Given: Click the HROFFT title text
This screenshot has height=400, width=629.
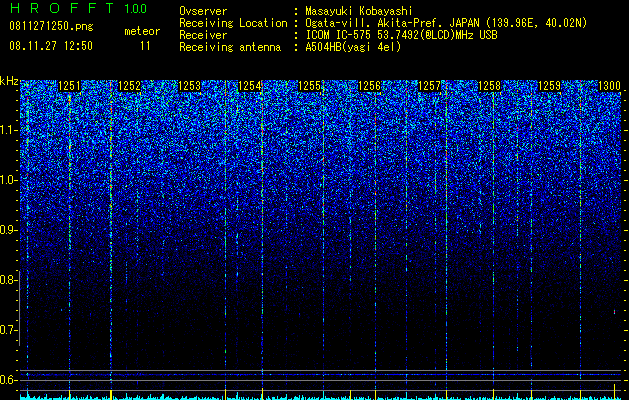Looking at the screenshot, I should click(61, 8).
